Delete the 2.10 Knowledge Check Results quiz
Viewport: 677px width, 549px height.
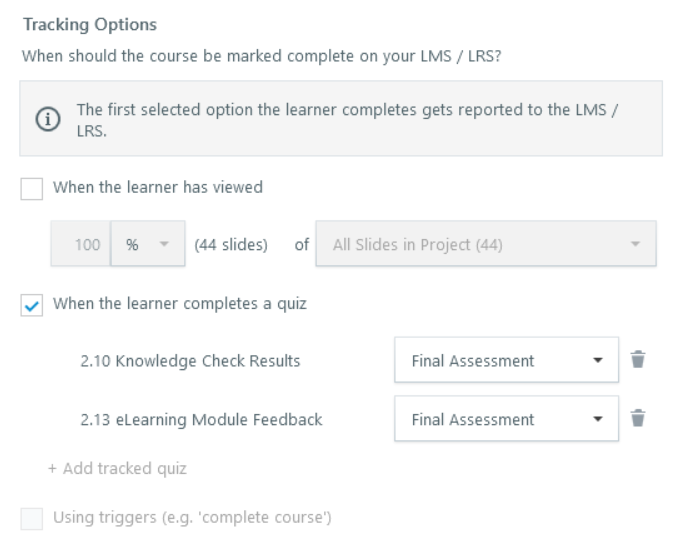[636, 362]
